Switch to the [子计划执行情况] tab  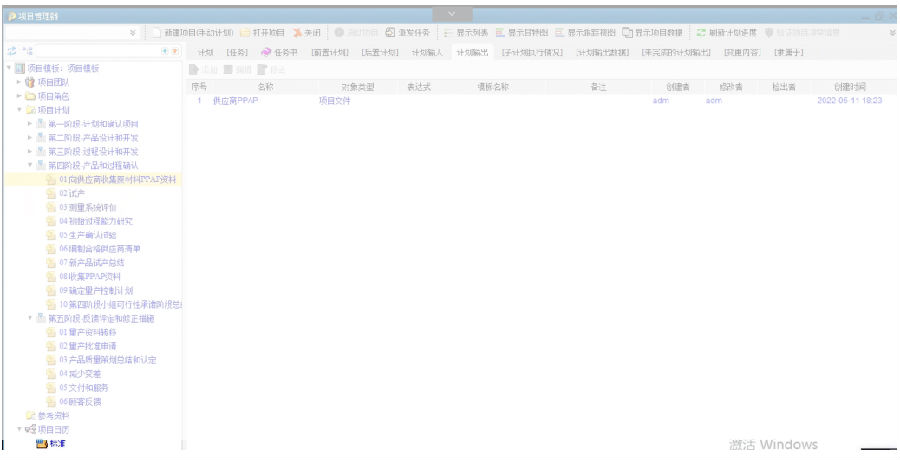[532, 53]
